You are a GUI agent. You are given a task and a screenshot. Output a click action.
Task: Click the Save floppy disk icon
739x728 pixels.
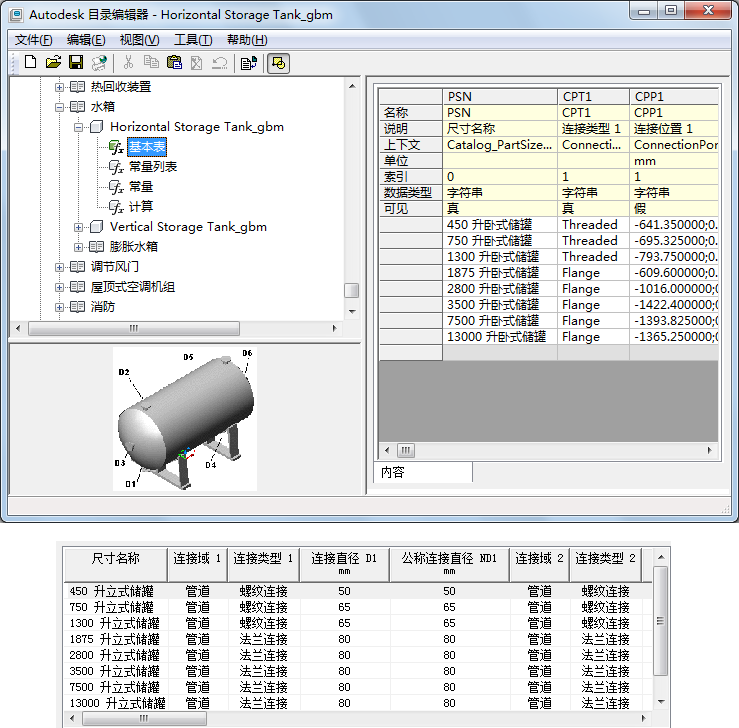pos(76,62)
